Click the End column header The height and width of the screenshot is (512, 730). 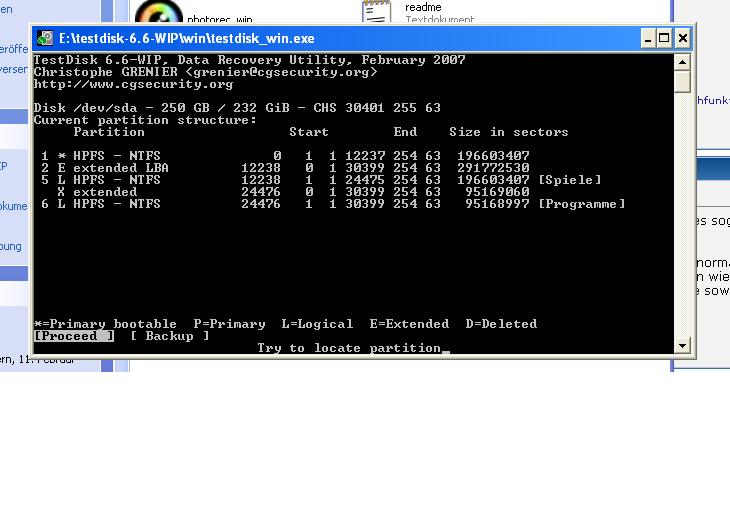click(x=405, y=132)
